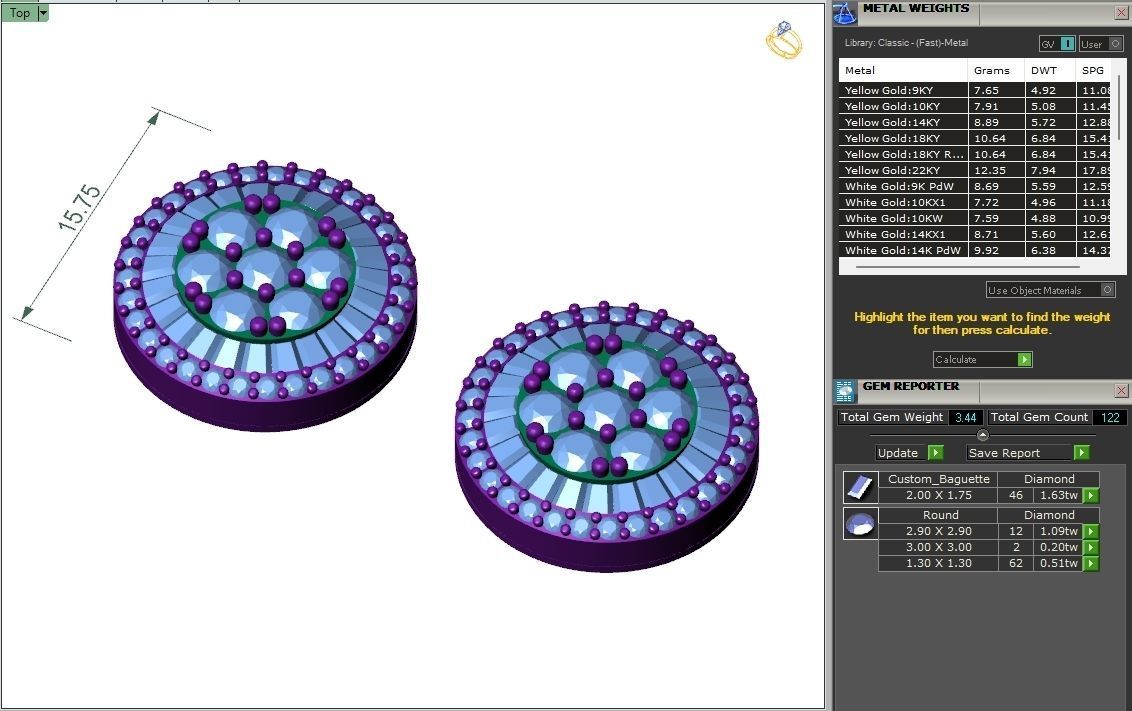The image size is (1132, 711).
Task: Click green arrow on the 0.20tw row
Action: (x=1091, y=547)
